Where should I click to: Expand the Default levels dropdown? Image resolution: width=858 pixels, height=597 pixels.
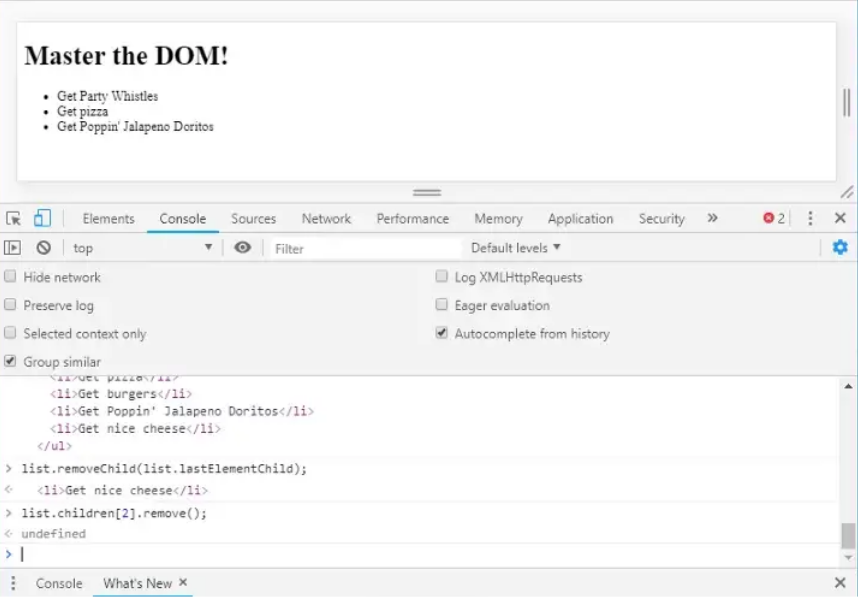tap(516, 248)
